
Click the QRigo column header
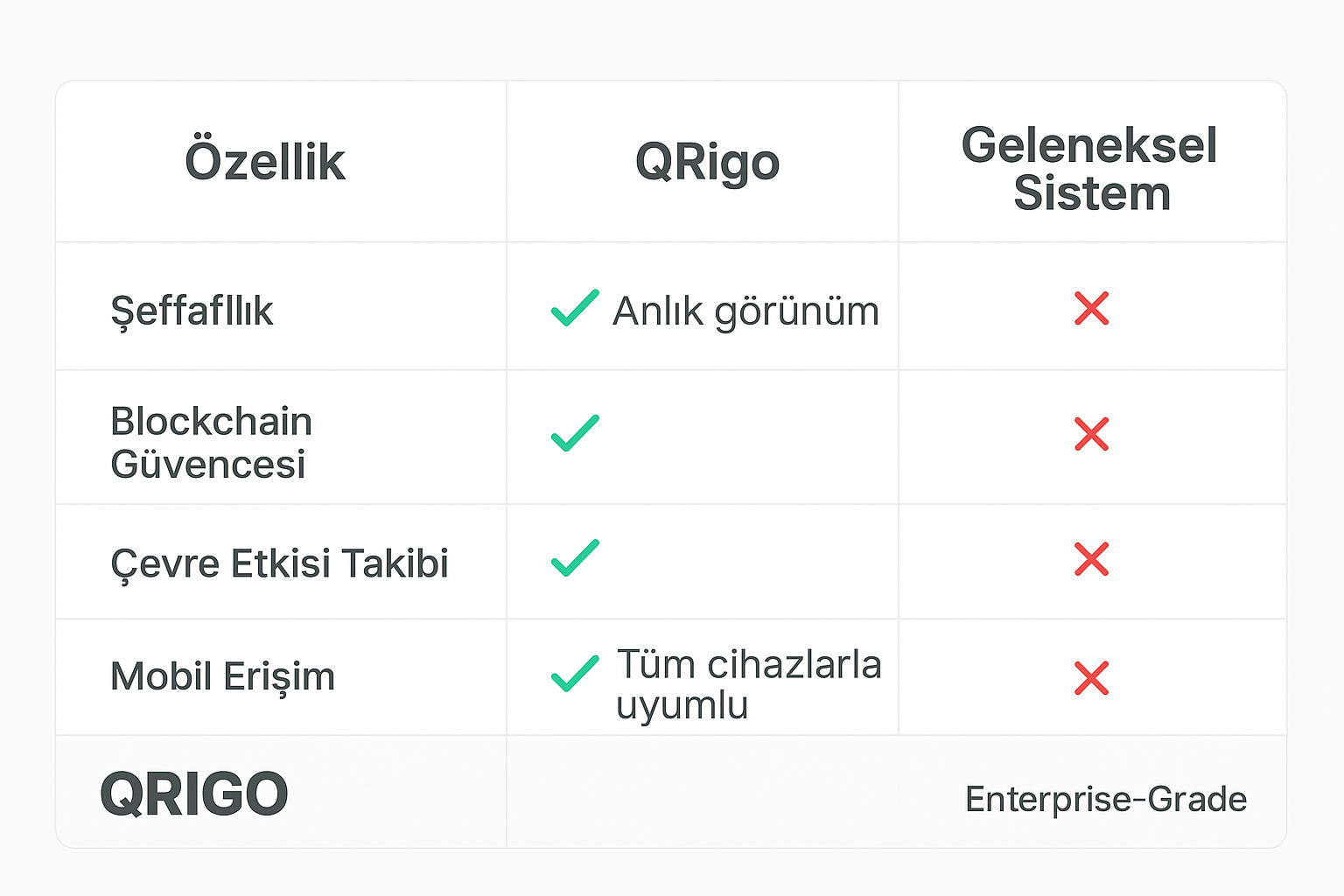[707, 163]
